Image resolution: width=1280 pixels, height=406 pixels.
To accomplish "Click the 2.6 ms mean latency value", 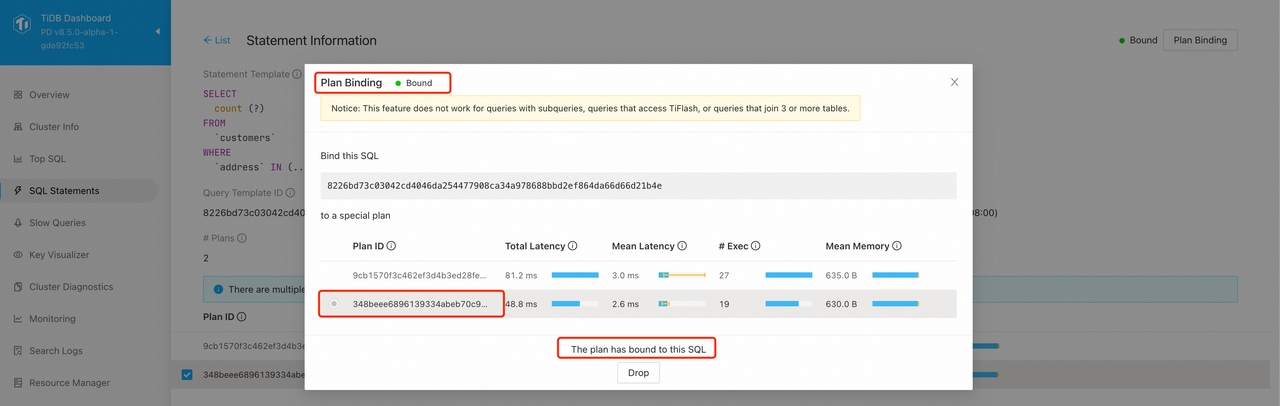I will (x=624, y=304).
